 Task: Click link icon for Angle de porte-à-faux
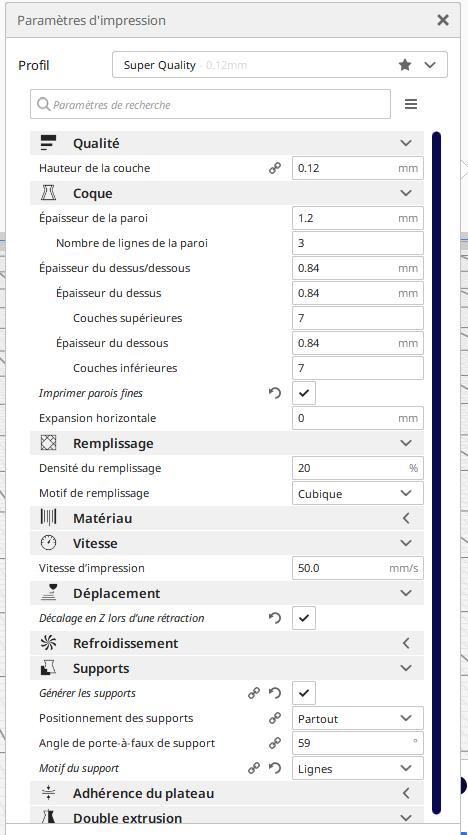click(x=275, y=743)
